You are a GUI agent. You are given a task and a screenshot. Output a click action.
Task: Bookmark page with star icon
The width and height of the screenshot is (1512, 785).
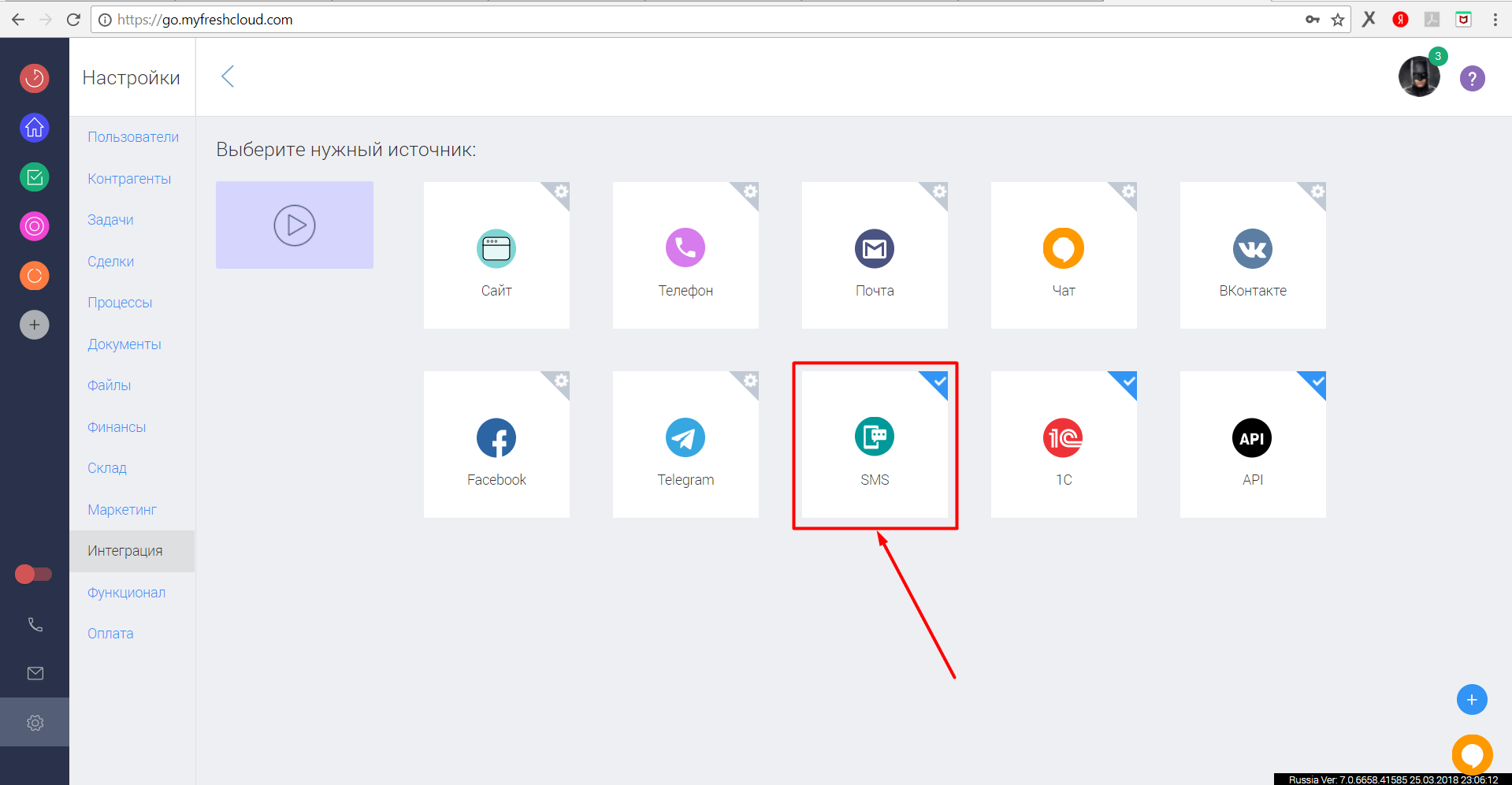tap(1338, 20)
